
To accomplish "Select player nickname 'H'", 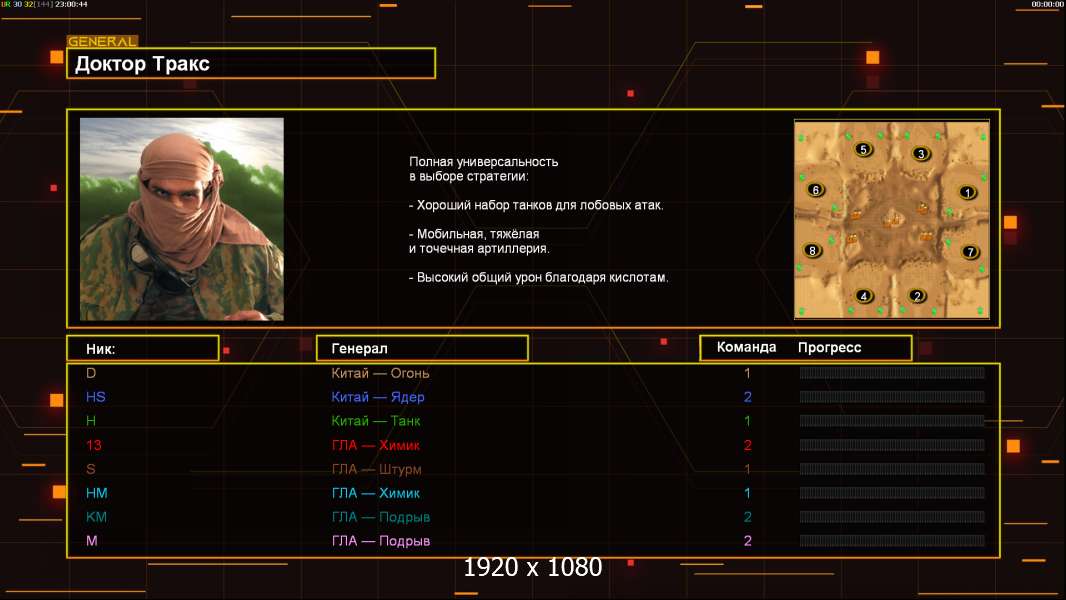I will click(91, 421).
